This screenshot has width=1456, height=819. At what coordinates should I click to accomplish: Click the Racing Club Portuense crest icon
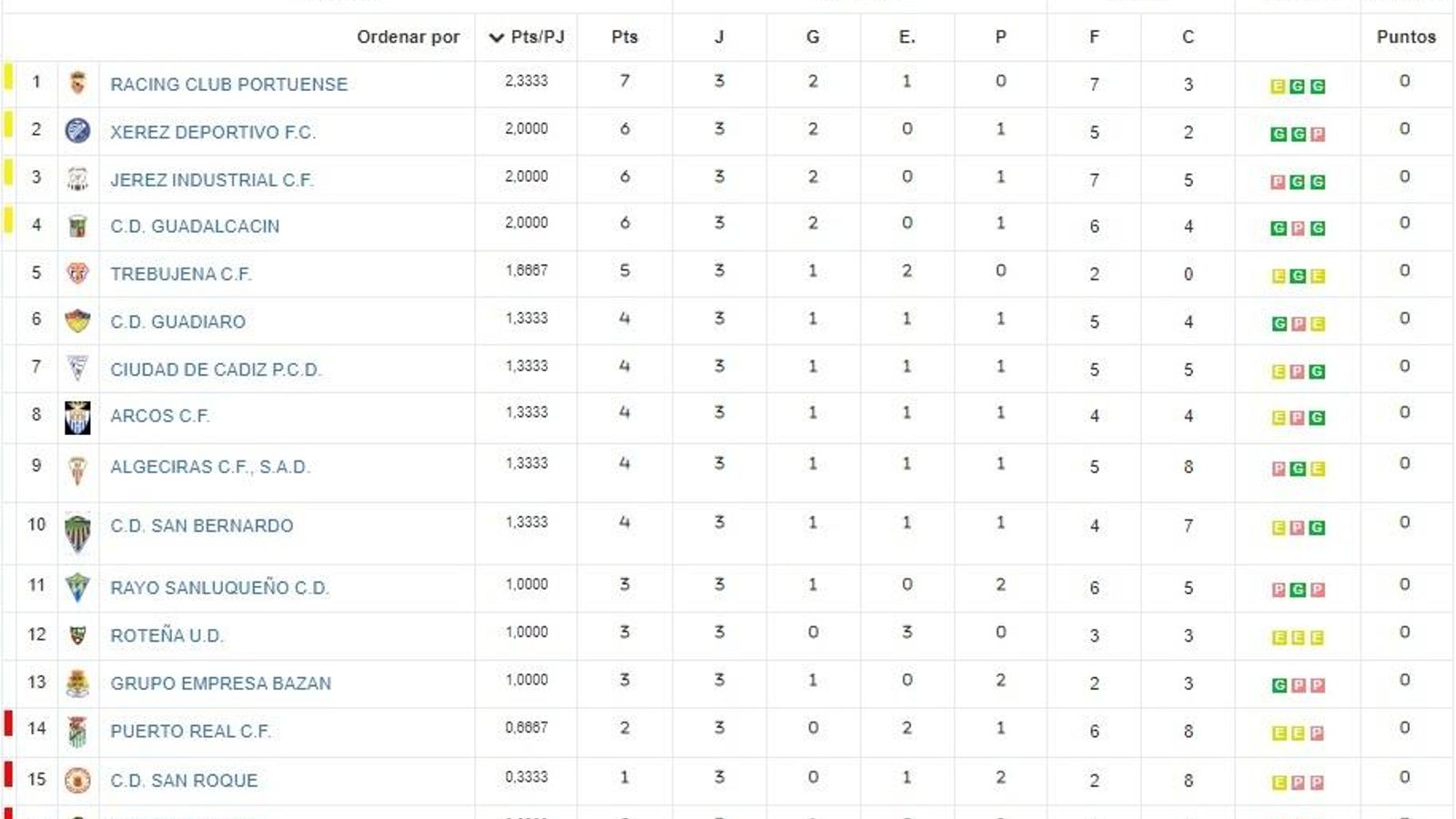[78, 84]
